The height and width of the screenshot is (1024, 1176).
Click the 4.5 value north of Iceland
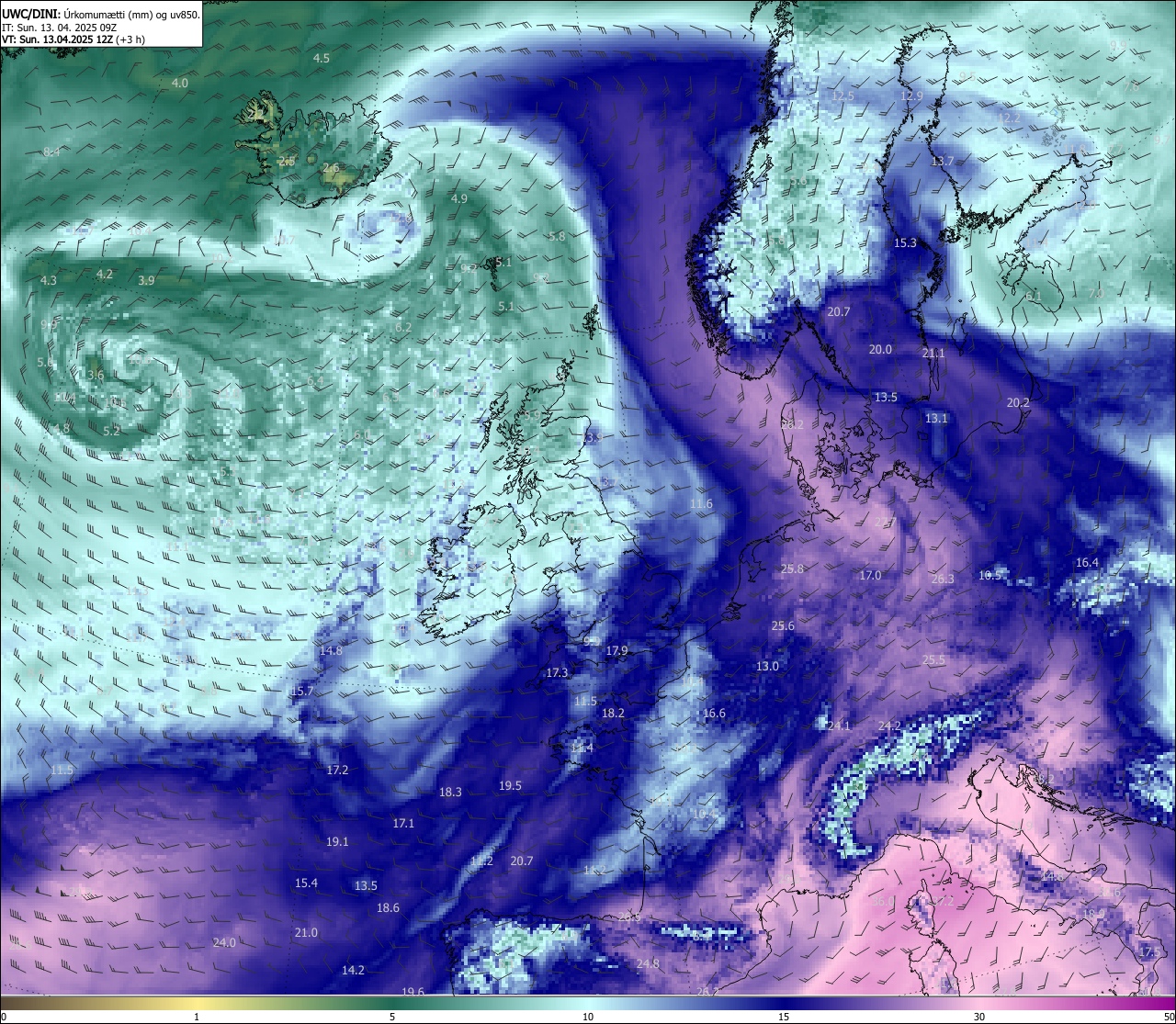[x=322, y=58]
